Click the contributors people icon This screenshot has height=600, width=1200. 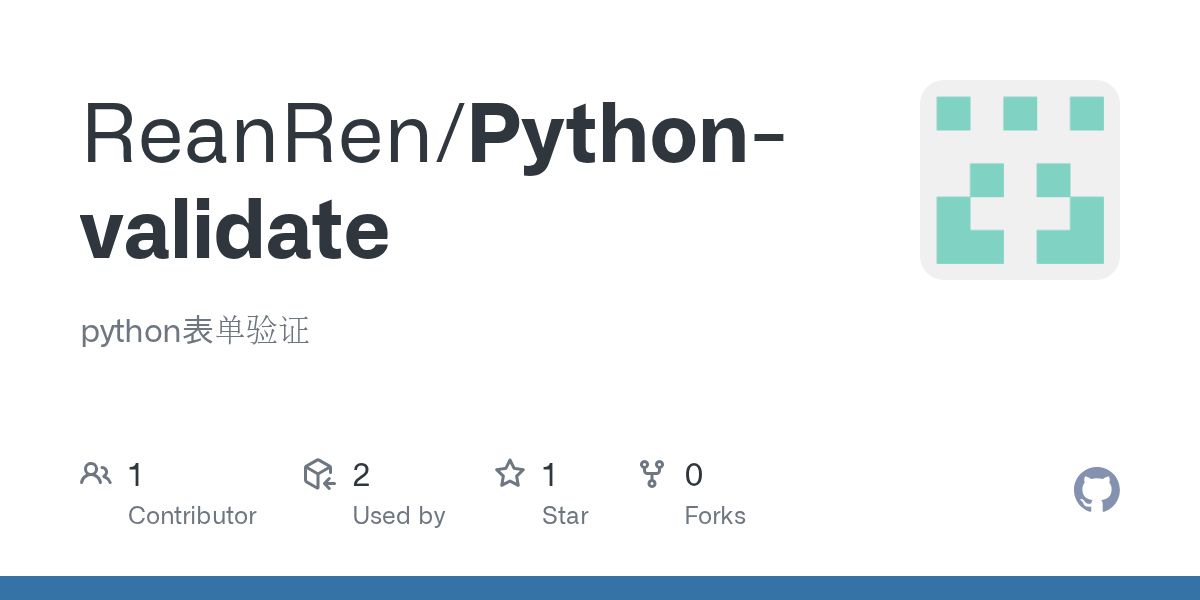tap(96, 474)
